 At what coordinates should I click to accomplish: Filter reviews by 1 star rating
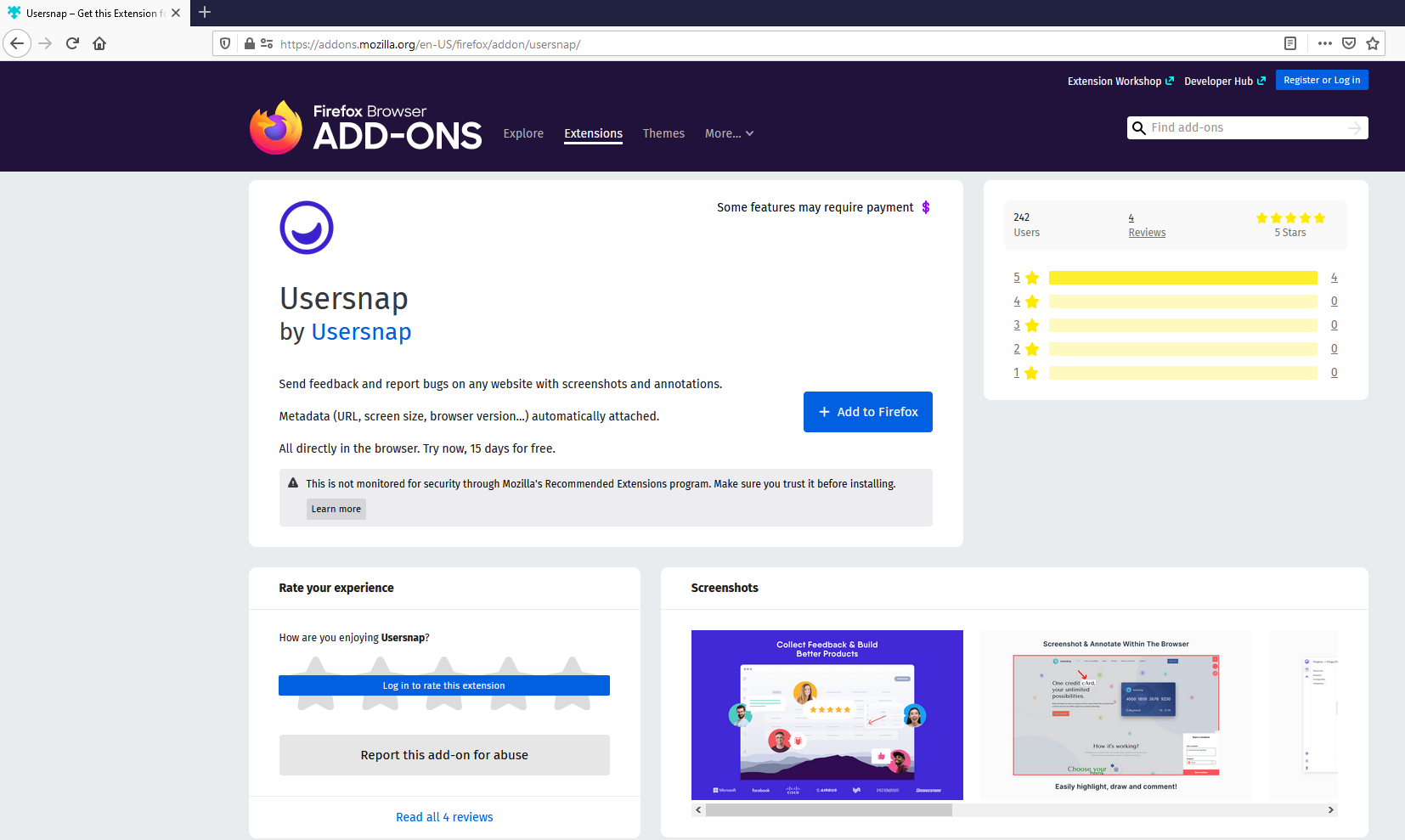click(x=1026, y=373)
